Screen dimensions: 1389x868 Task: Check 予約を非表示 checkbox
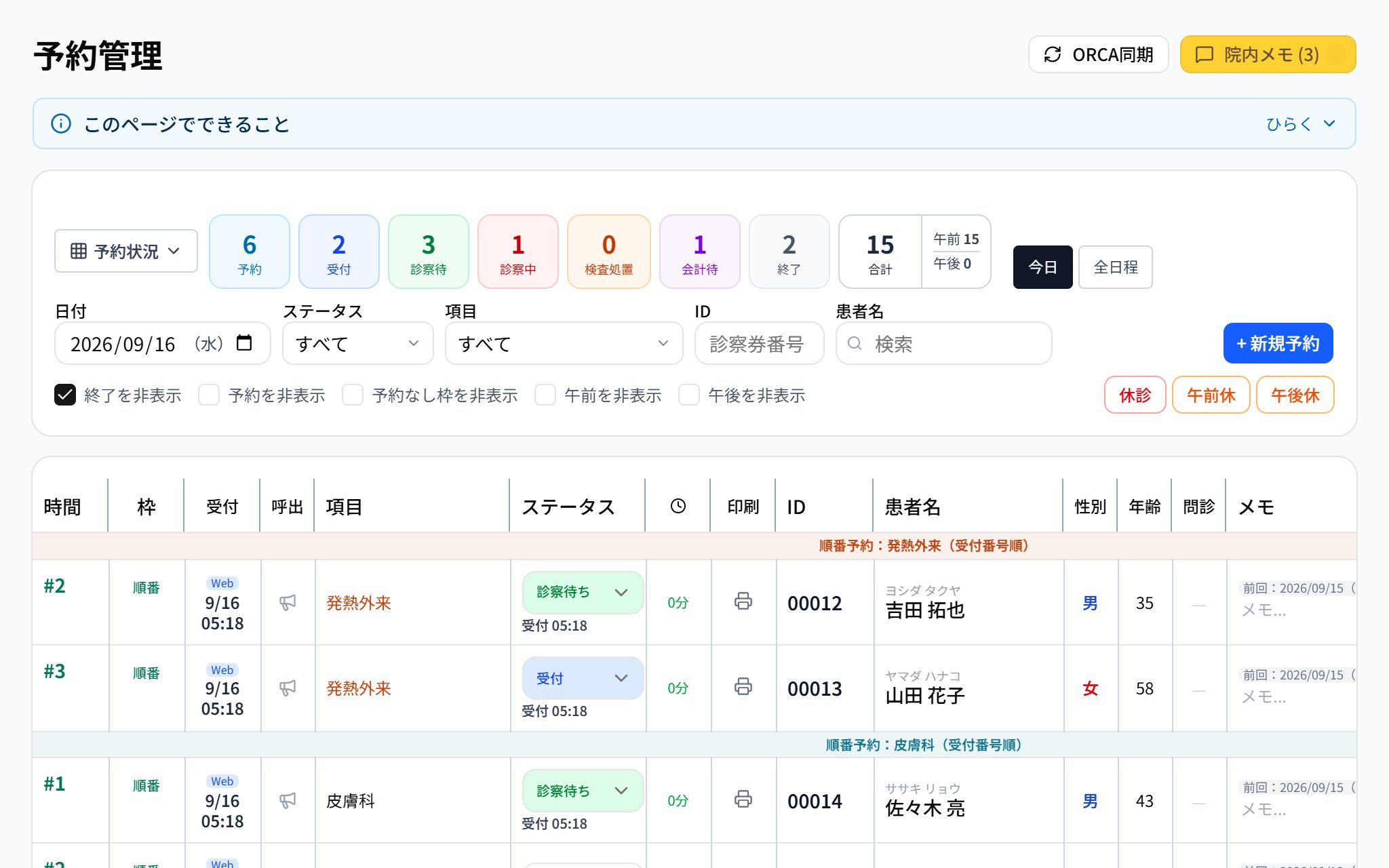[x=209, y=395]
